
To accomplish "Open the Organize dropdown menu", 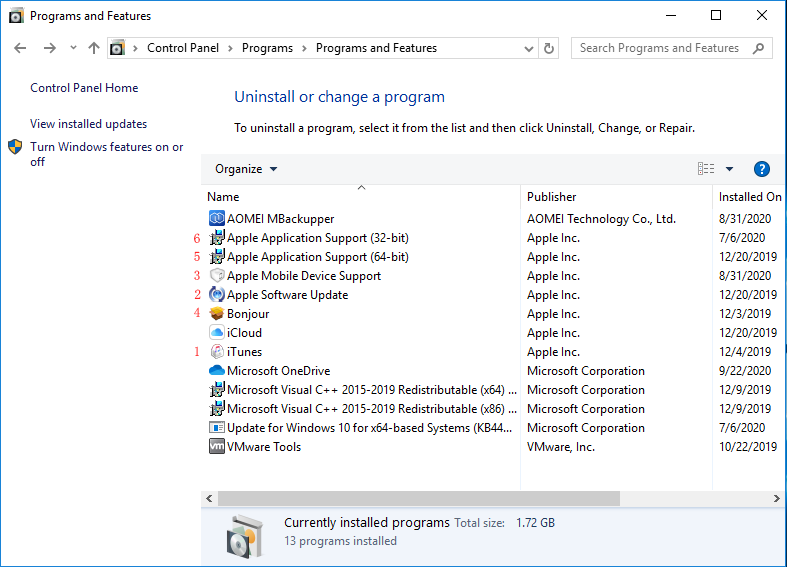I will [246, 169].
